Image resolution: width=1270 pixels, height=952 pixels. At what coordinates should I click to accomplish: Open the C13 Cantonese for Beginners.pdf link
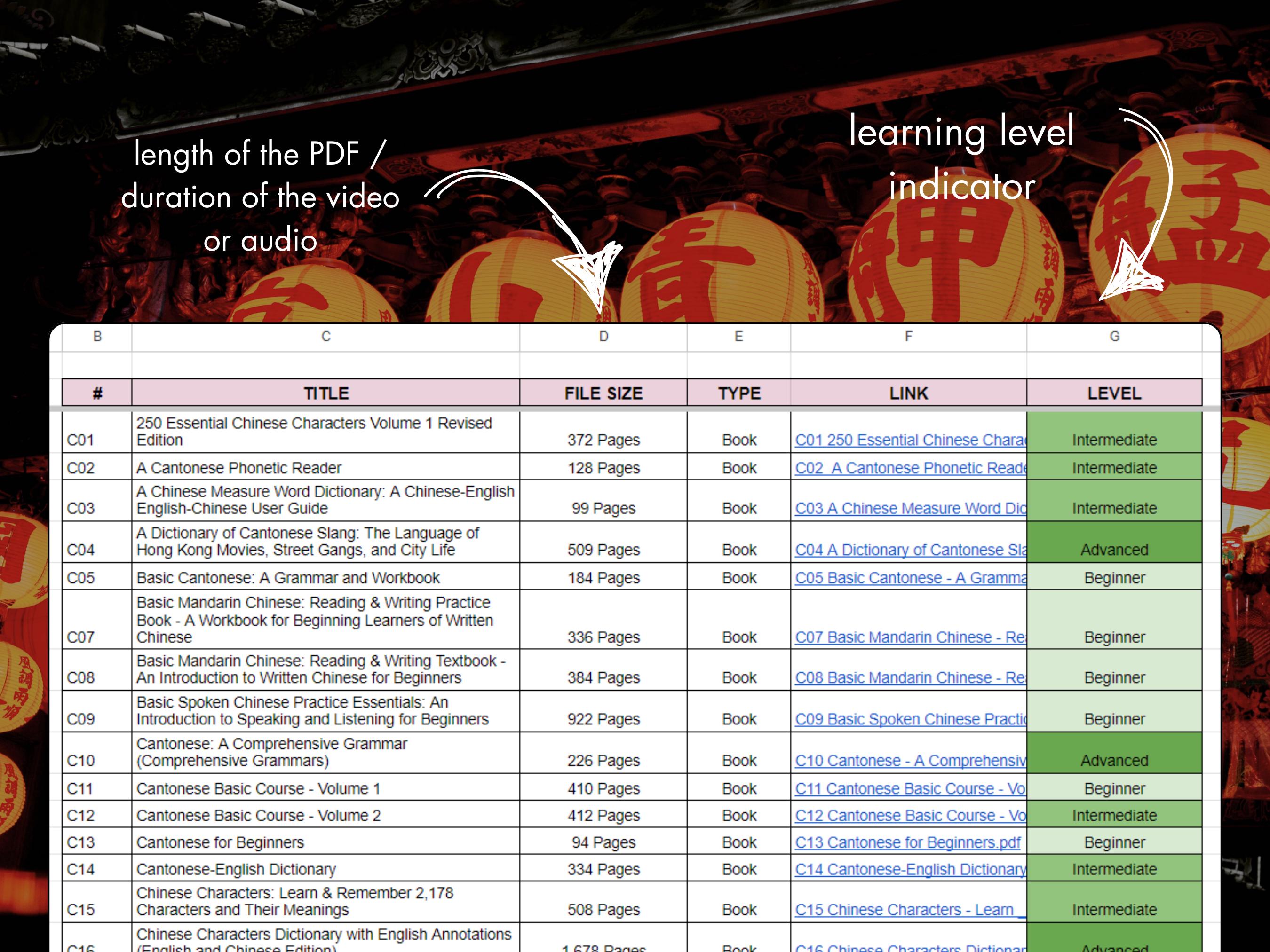(907, 842)
